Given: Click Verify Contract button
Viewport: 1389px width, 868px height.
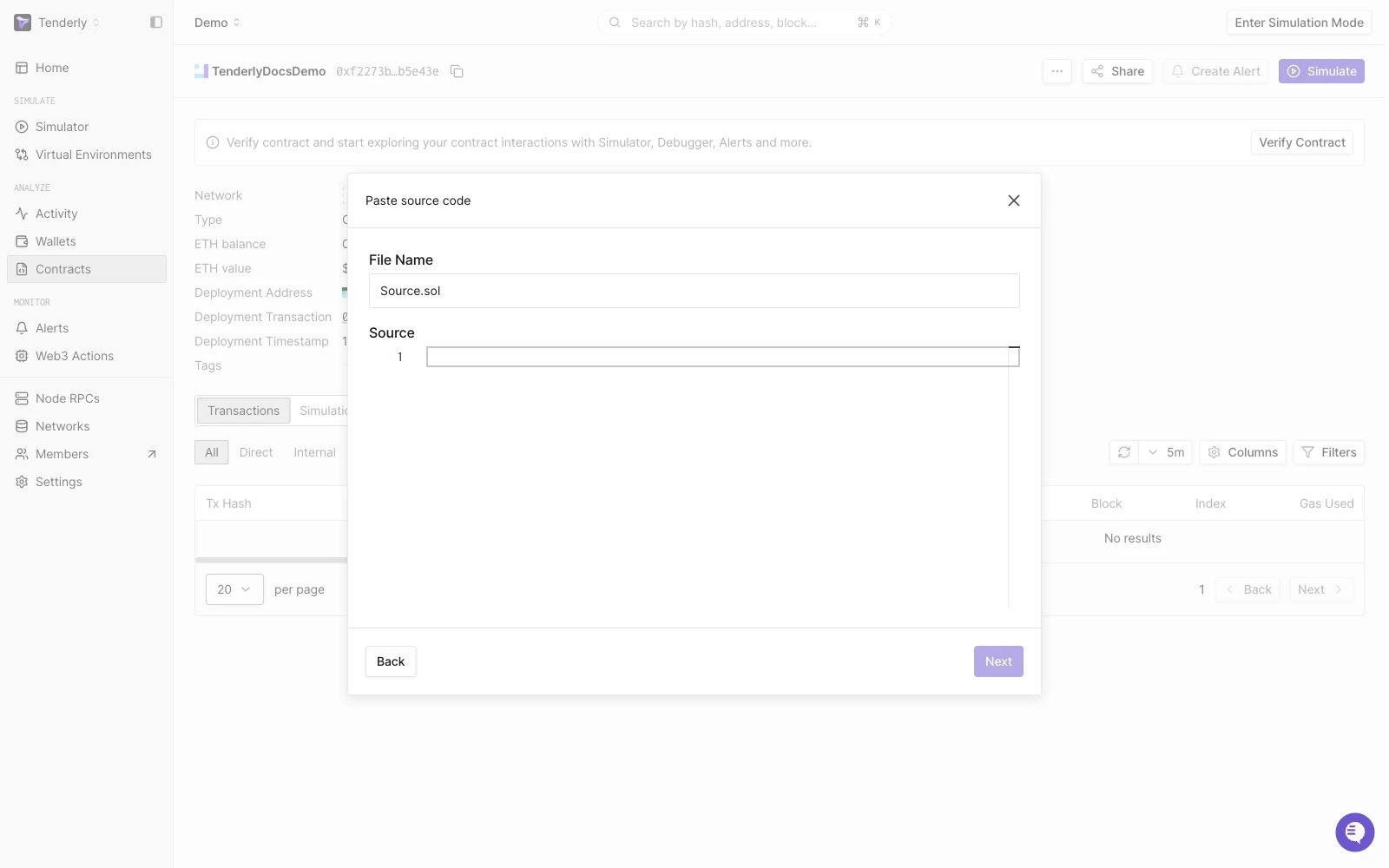Looking at the screenshot, I should tap(1301, 142).
